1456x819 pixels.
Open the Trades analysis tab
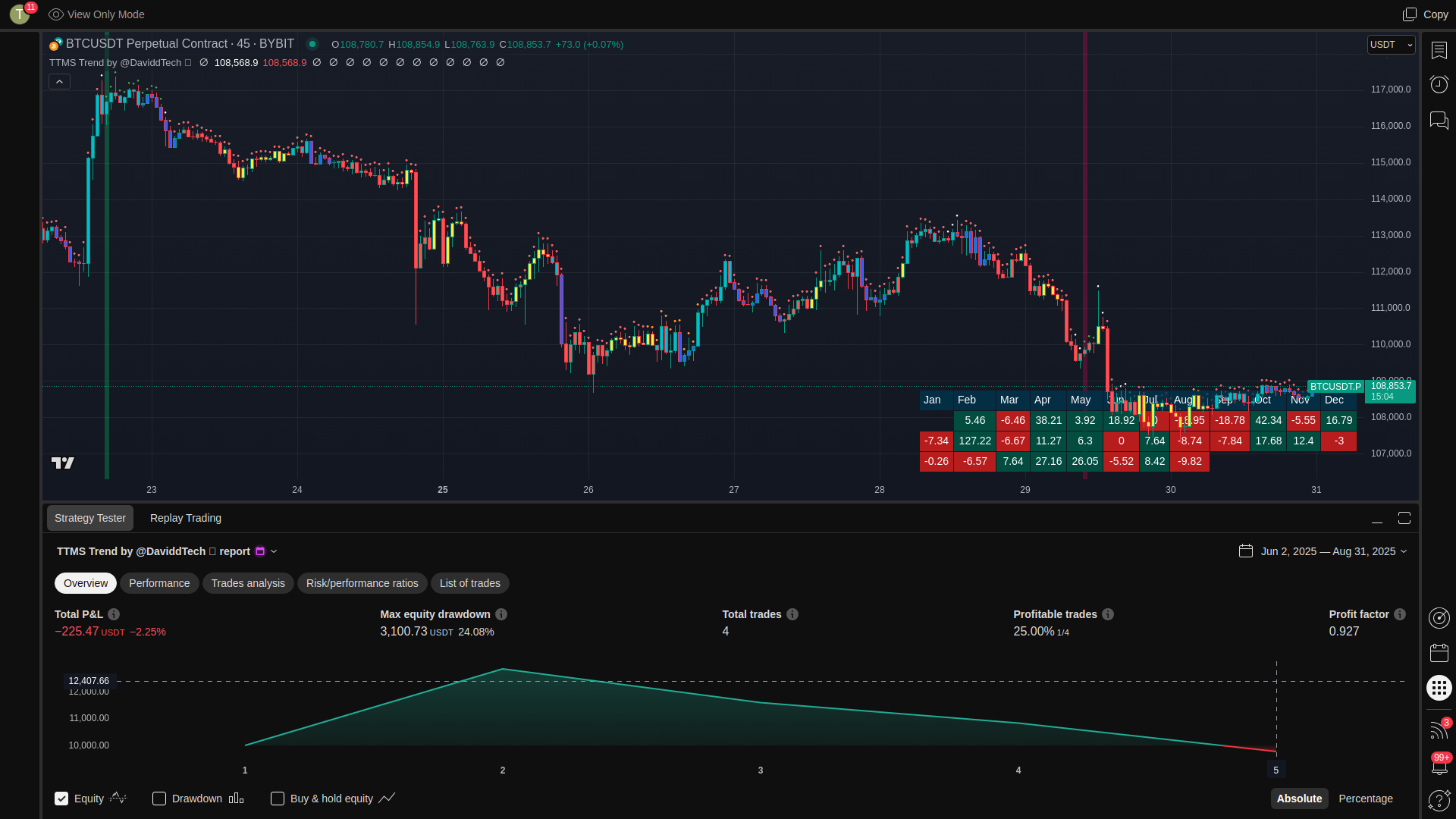[x=248, y=583]
